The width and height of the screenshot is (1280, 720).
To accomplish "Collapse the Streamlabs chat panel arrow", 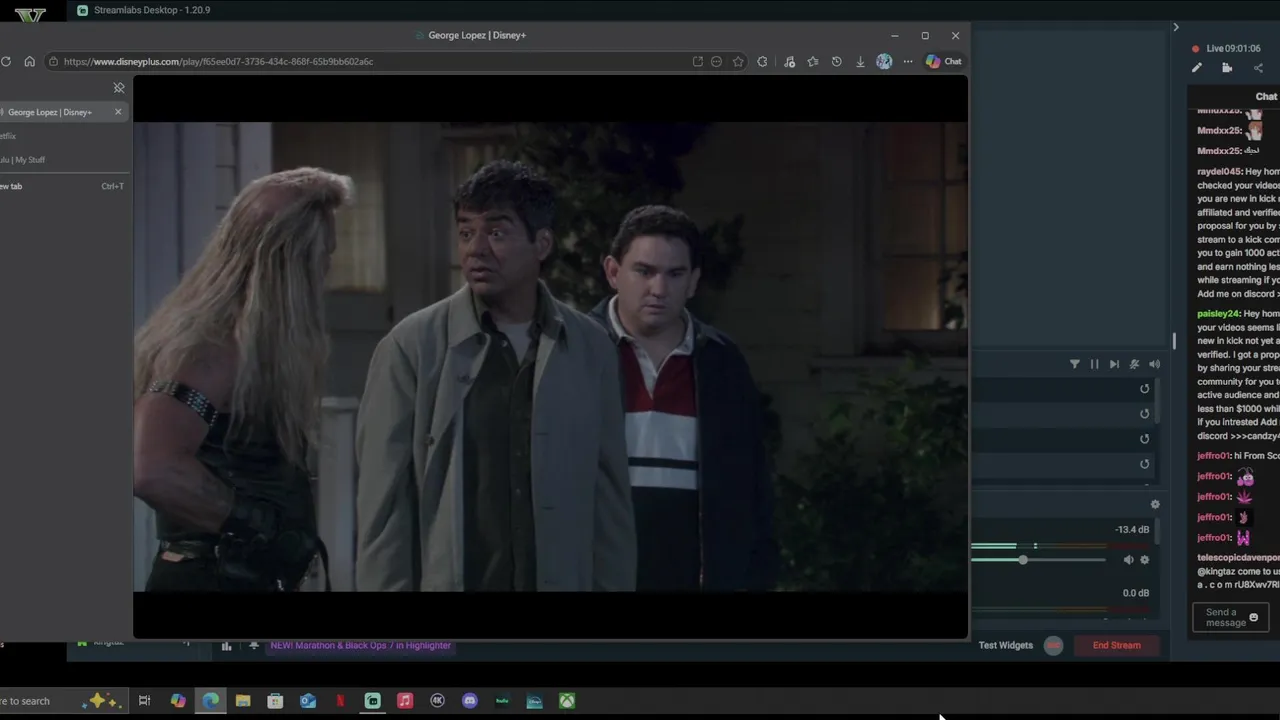I will [1176, 27].
